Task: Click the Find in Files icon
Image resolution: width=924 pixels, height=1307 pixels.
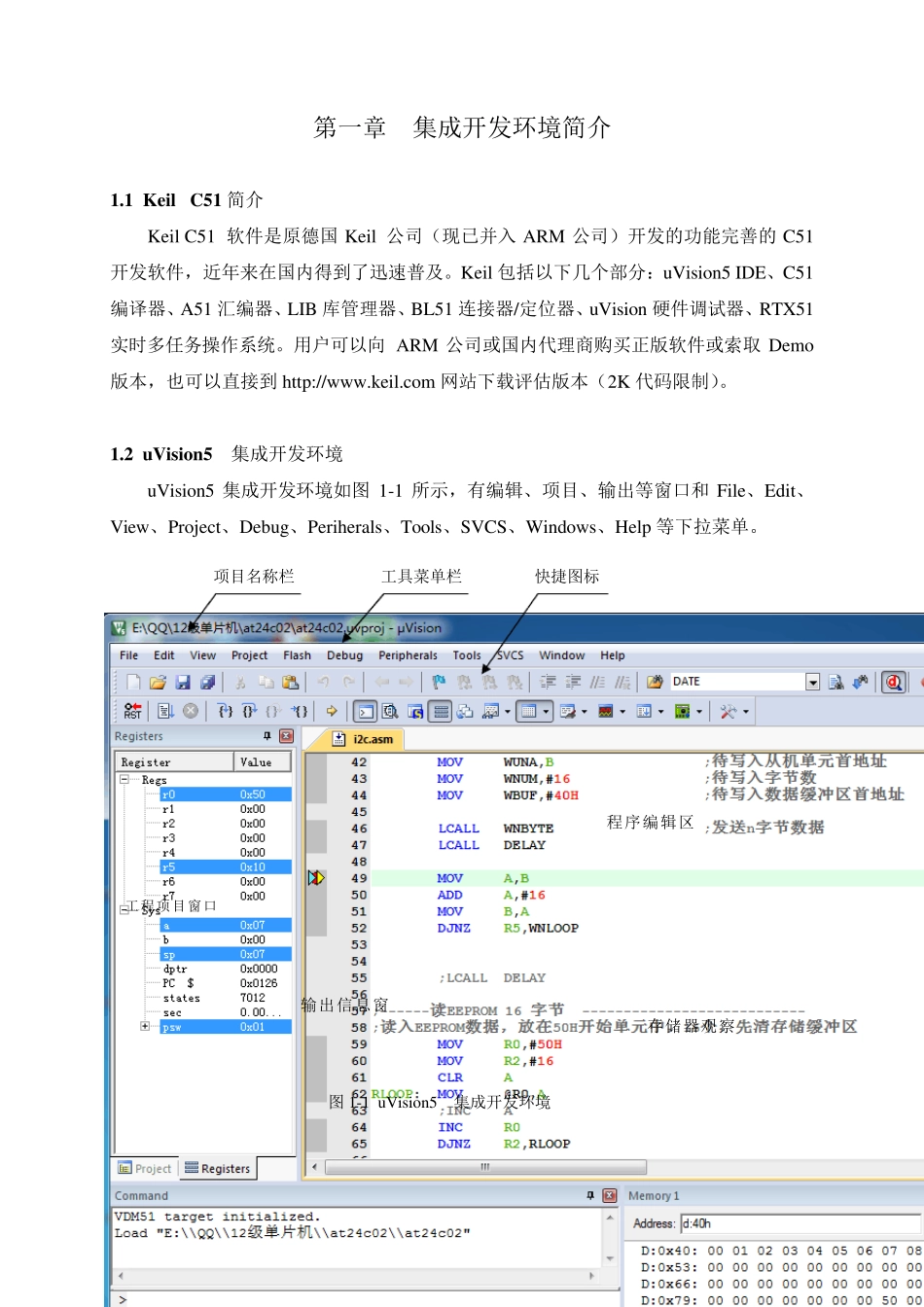Action: point(655,682)
